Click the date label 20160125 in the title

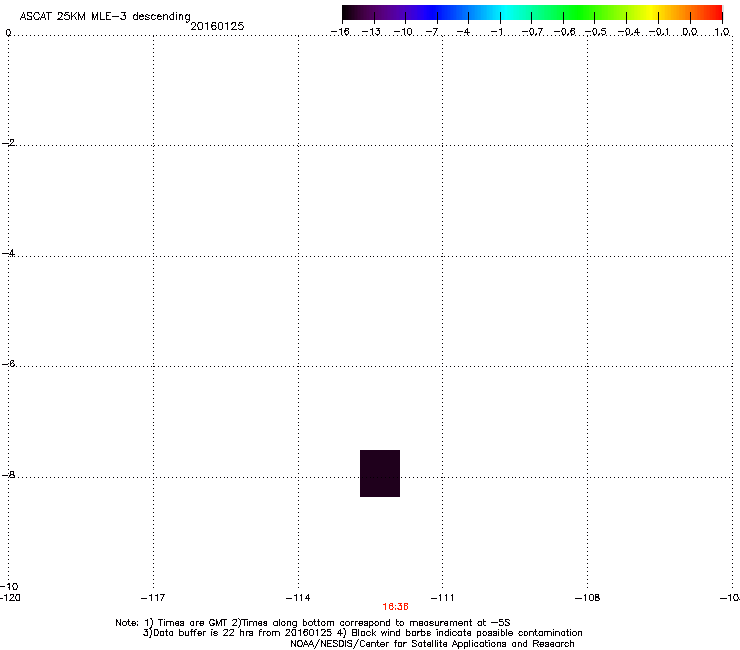217,26
